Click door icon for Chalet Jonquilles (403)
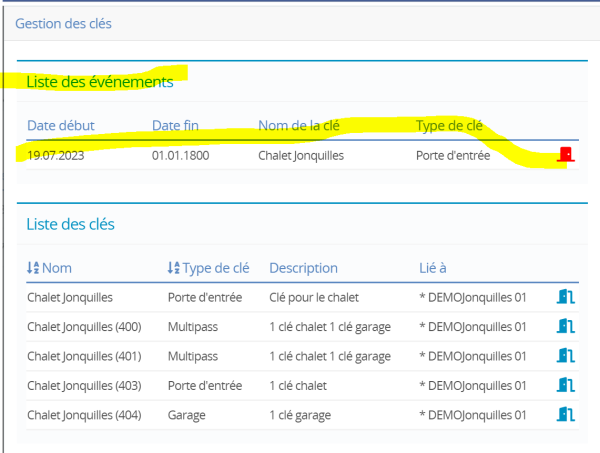Viewport: 600px width, 453px height. coord(566,385)
